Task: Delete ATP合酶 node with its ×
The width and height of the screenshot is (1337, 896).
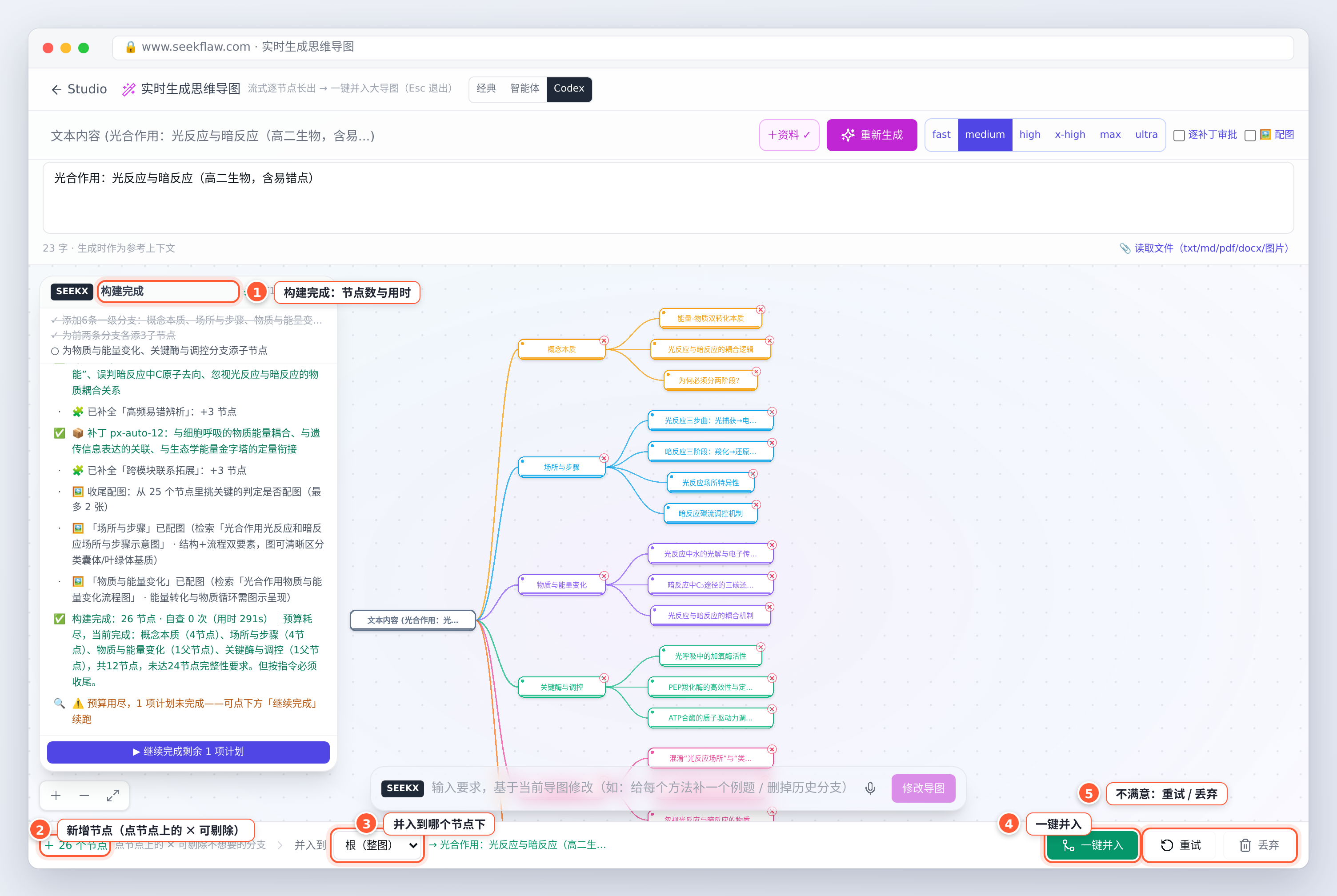Action: pos(772,709)
